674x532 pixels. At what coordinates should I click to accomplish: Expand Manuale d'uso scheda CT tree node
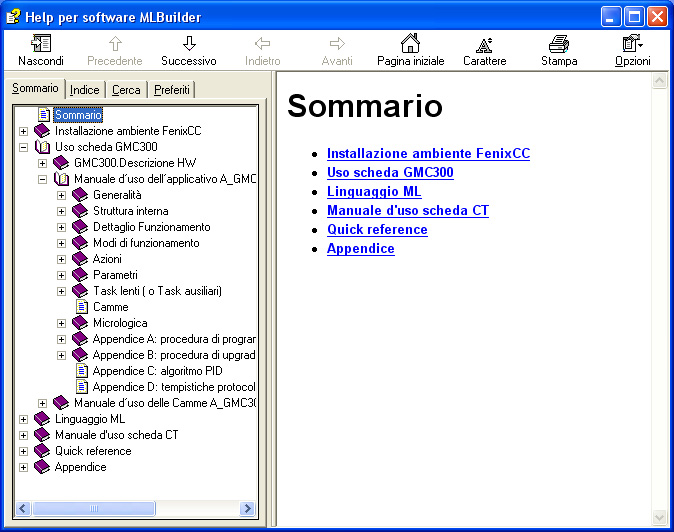click(24, 435)
